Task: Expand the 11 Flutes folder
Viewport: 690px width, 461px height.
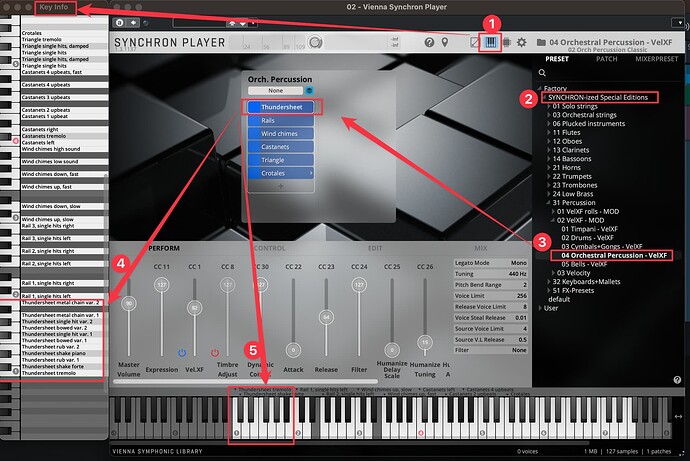Action: click(549, 132)
